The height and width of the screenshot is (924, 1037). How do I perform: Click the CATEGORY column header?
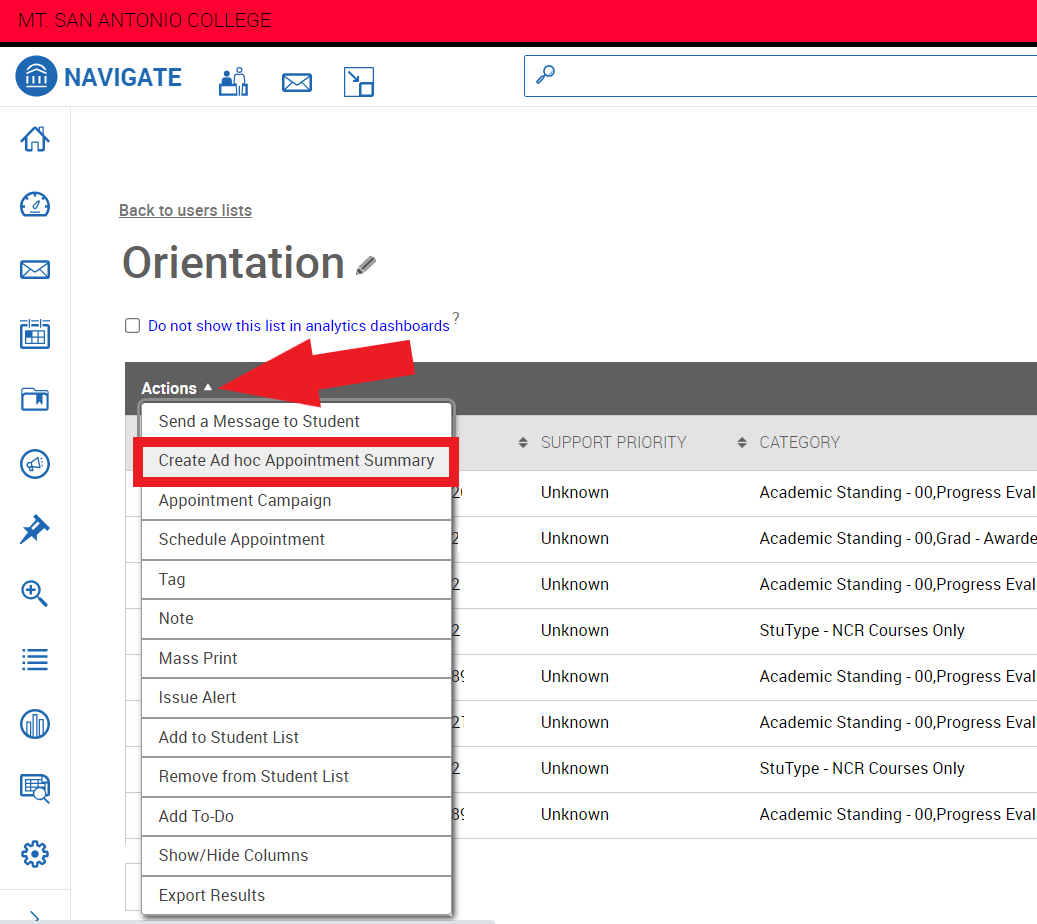pos(800,442)
